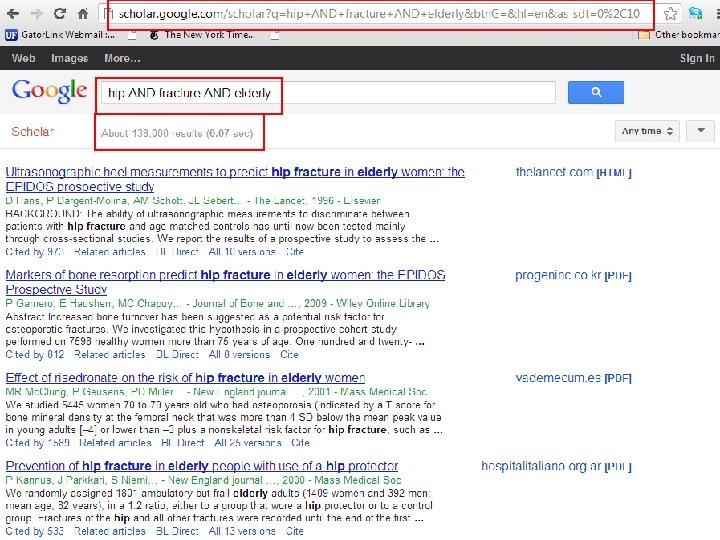Click the Google logo
This screenshot has height=540, width=720.
pos(50,91)
